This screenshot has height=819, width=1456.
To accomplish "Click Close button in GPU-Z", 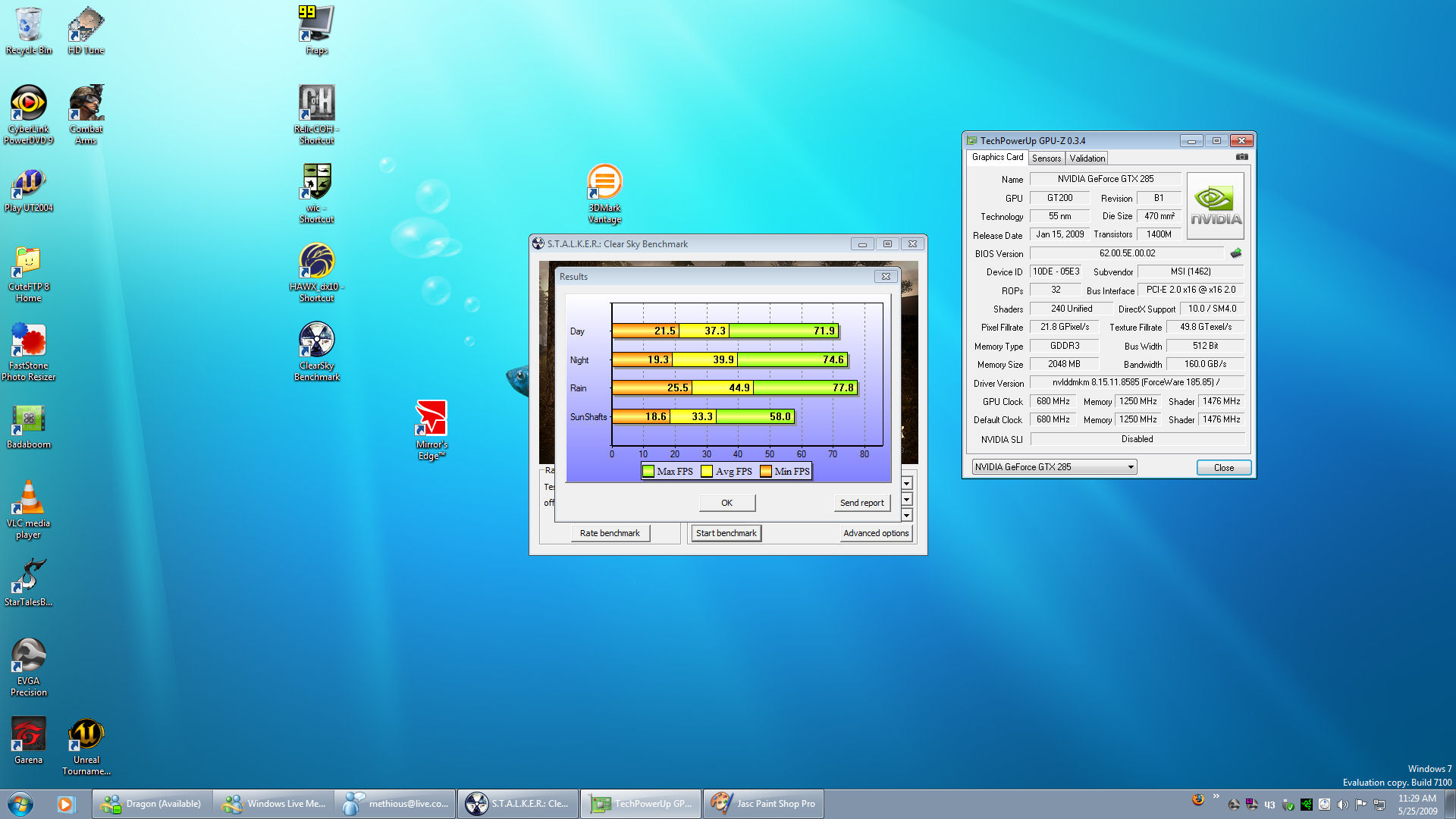I will 1223,468.
